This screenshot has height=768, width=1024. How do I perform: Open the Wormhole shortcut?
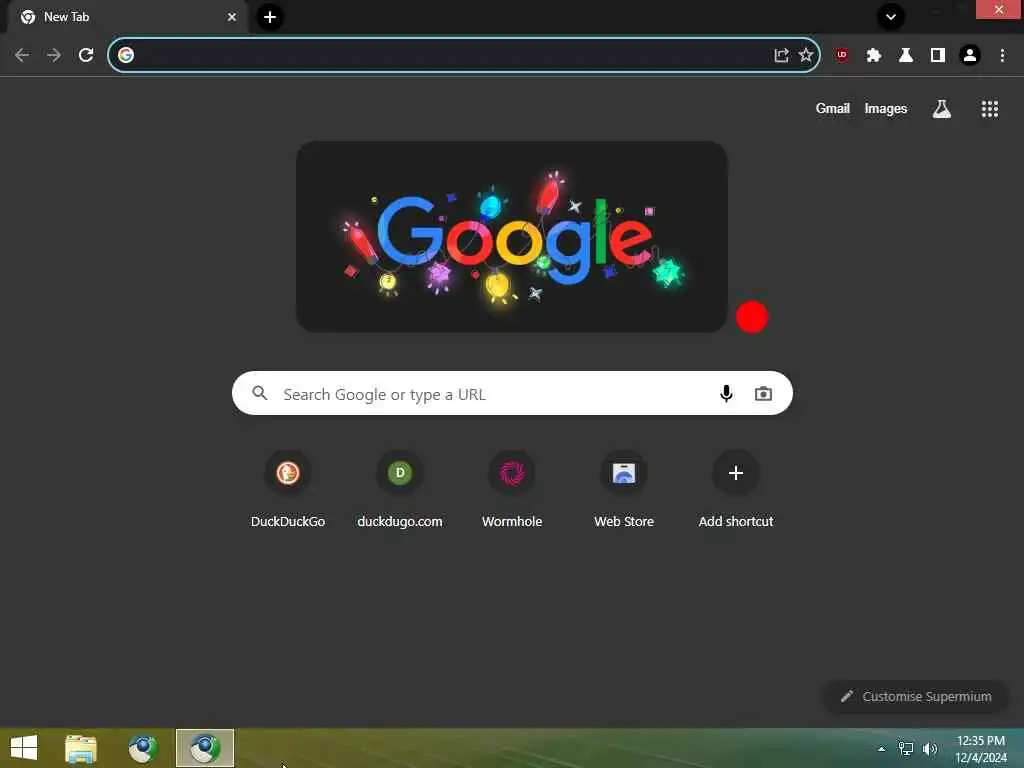pyautogui.click(x=512, y=488)
